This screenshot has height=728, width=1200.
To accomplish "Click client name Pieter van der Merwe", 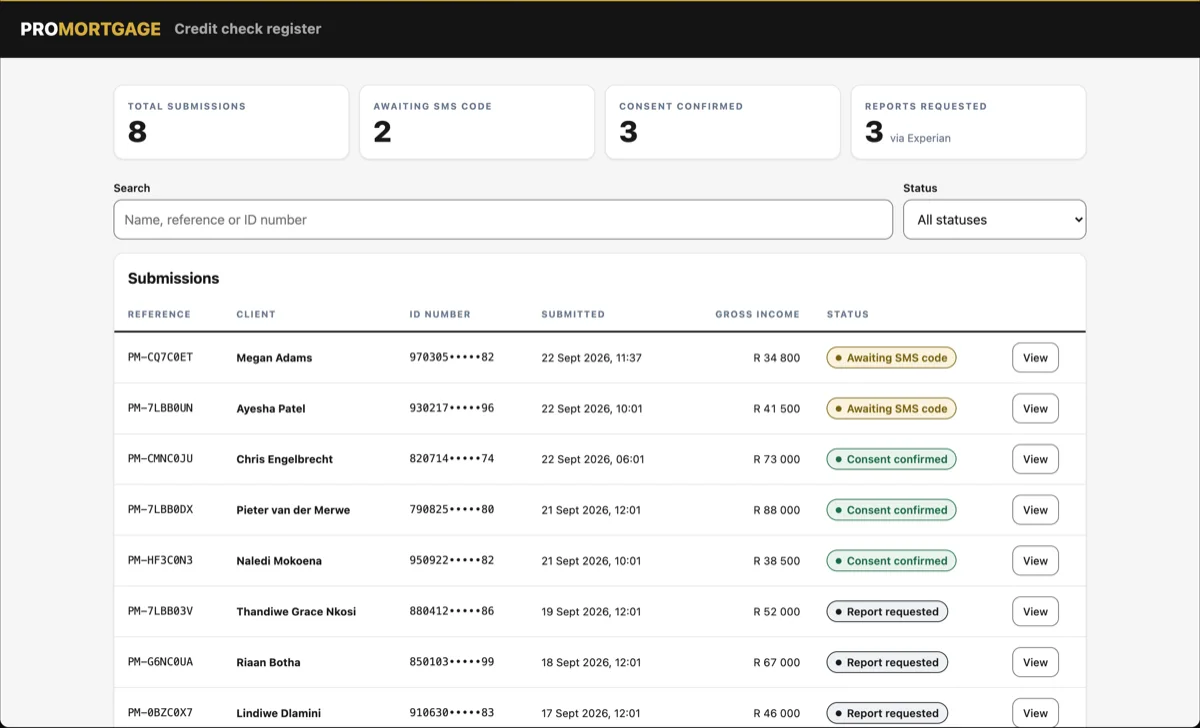I will pyautogui.click(x=293, y=510).
